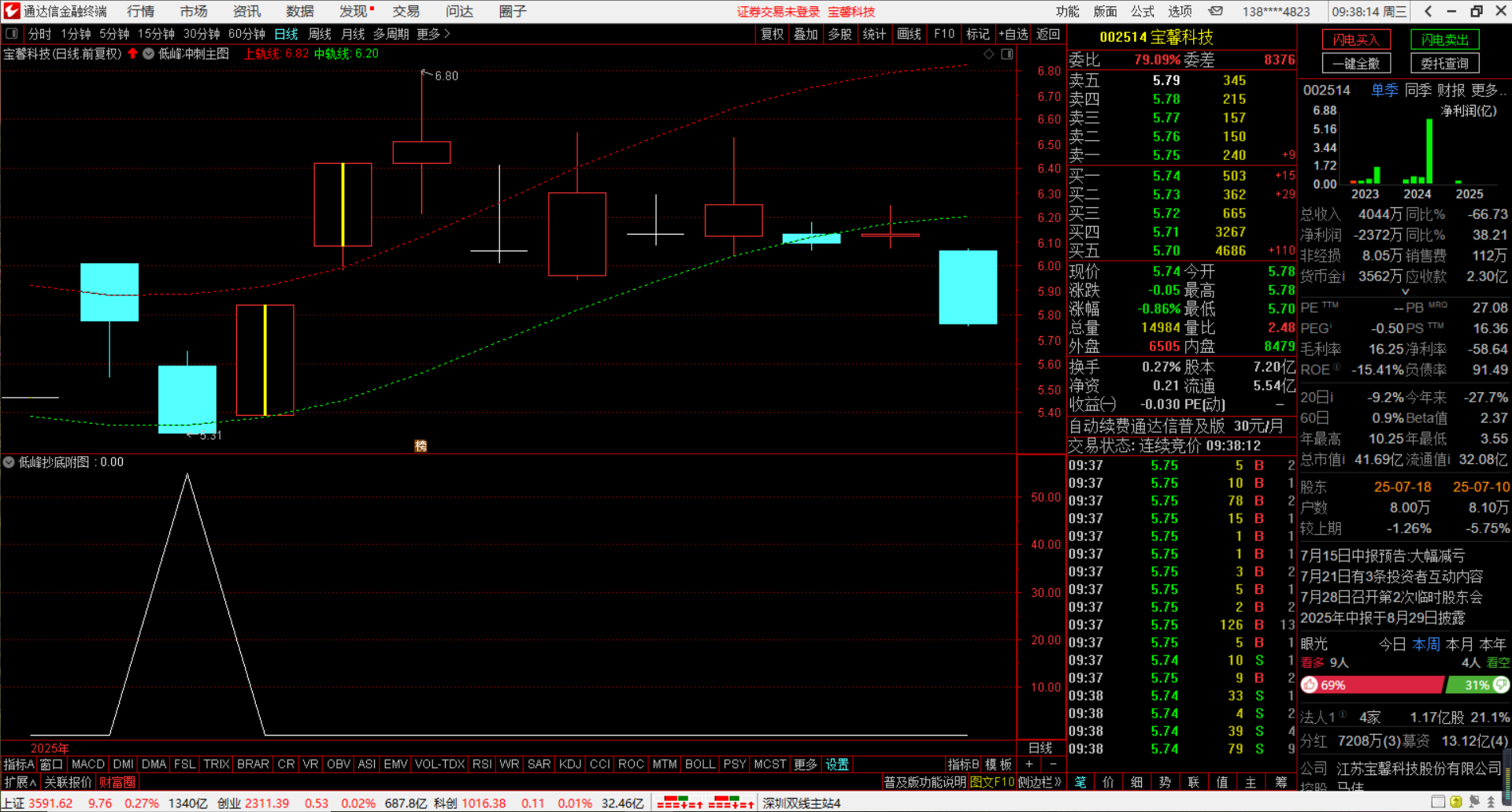Open 指标A selector
Viewport: 1512px width, 812px height.
tap(19, 764)
